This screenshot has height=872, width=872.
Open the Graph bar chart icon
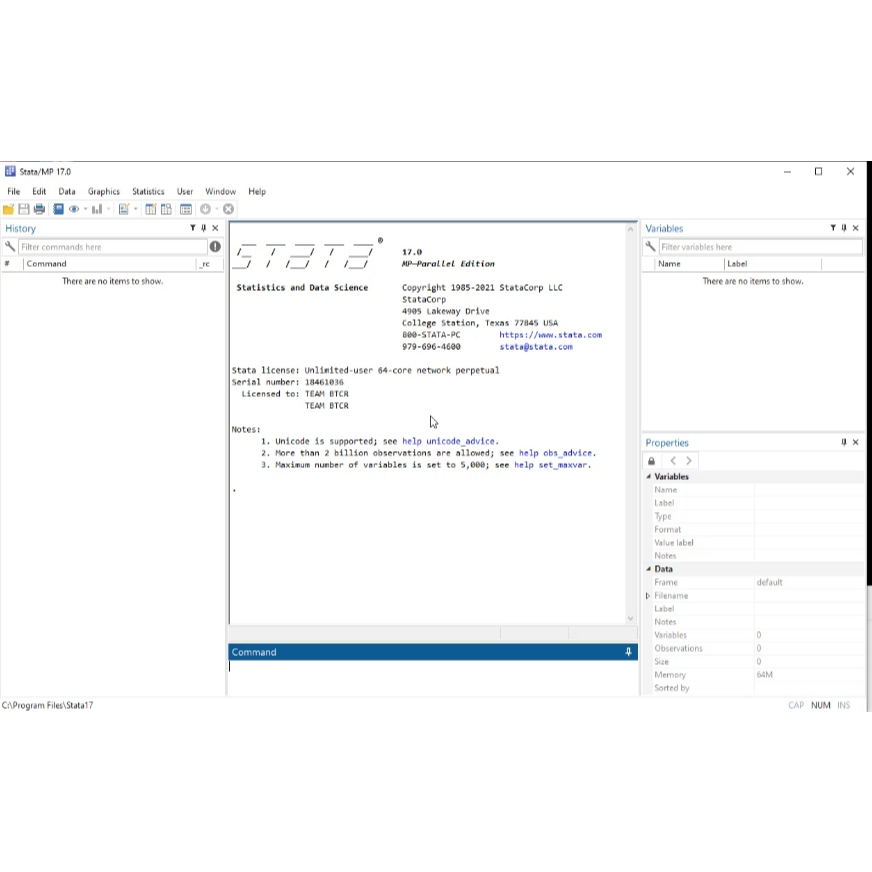(97, 209)
